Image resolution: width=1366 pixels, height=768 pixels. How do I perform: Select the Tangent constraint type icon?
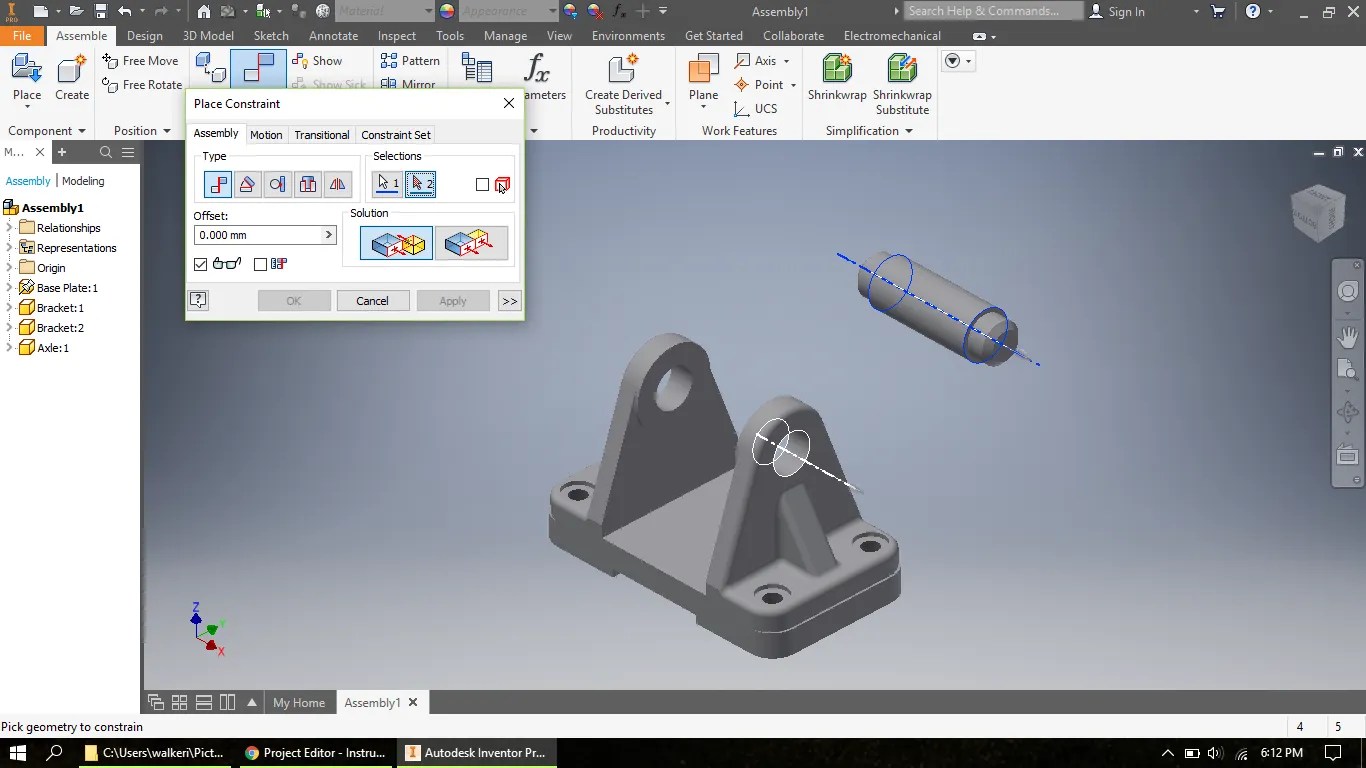(x=278, y=184)
